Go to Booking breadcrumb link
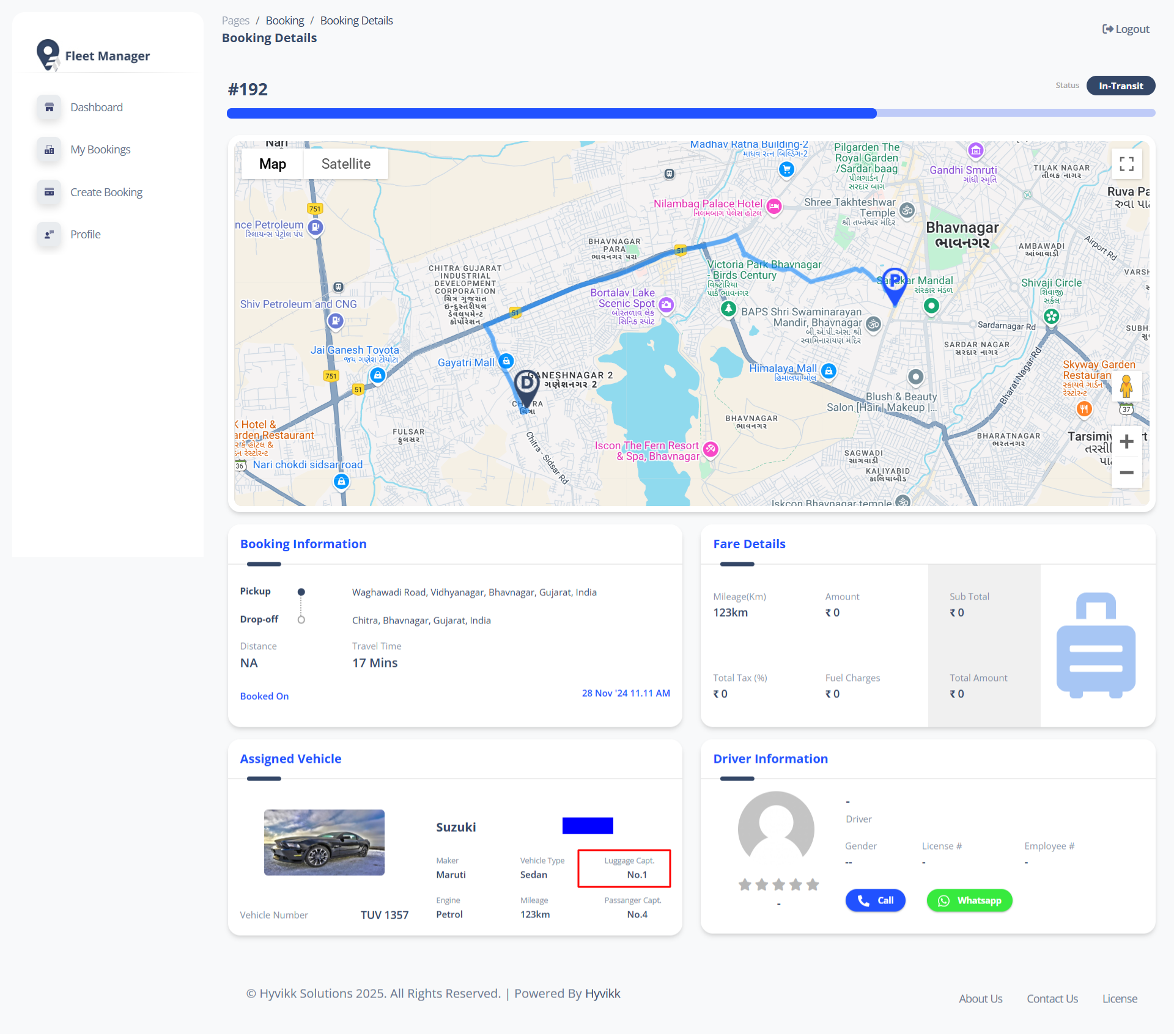Image resolution: width=1174 pixels, height=1036 pixels. tap(284, 21)
